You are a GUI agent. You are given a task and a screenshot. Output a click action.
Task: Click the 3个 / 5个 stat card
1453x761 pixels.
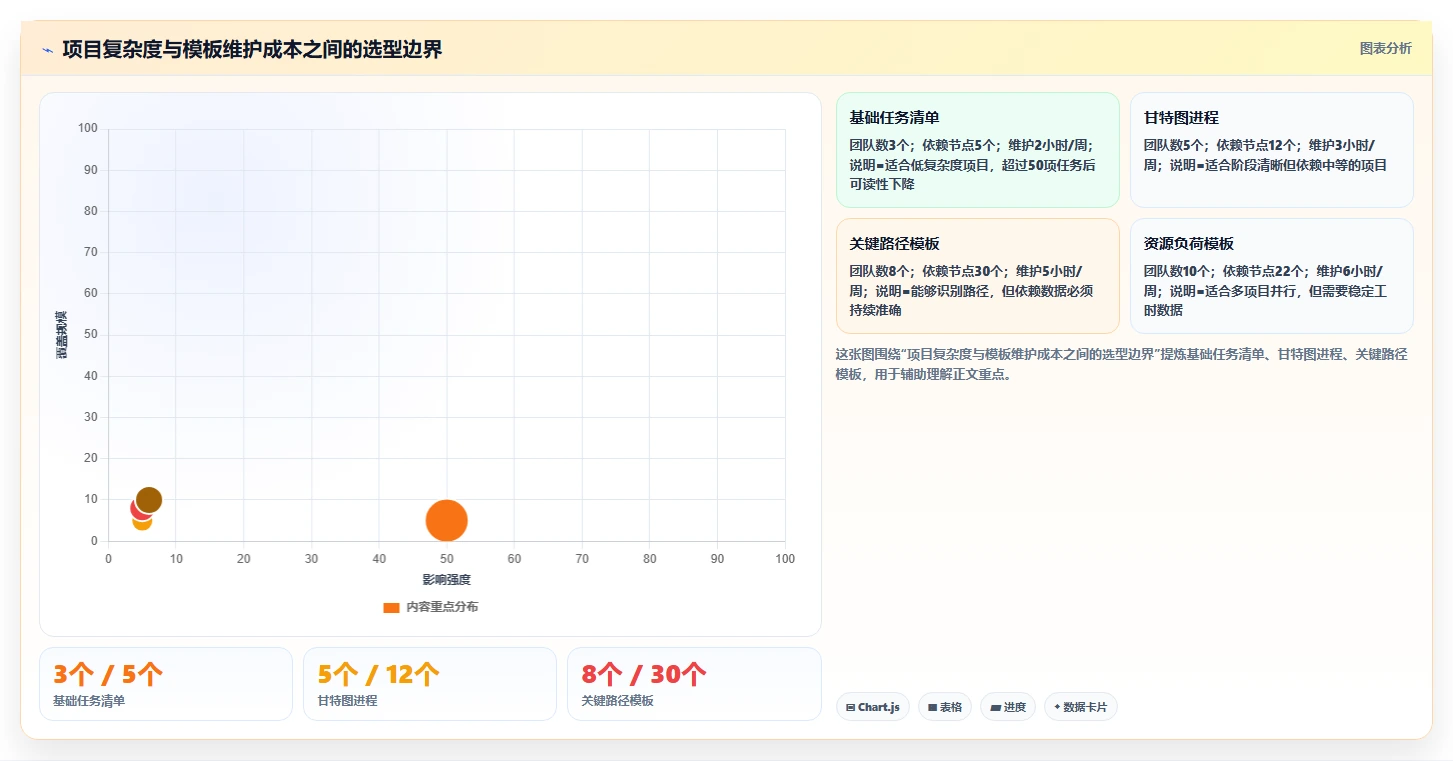(166, 684)
